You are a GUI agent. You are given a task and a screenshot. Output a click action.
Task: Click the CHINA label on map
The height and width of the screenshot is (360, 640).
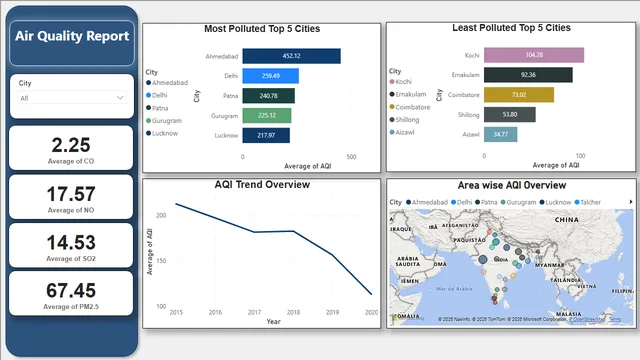tap(567, 220)
